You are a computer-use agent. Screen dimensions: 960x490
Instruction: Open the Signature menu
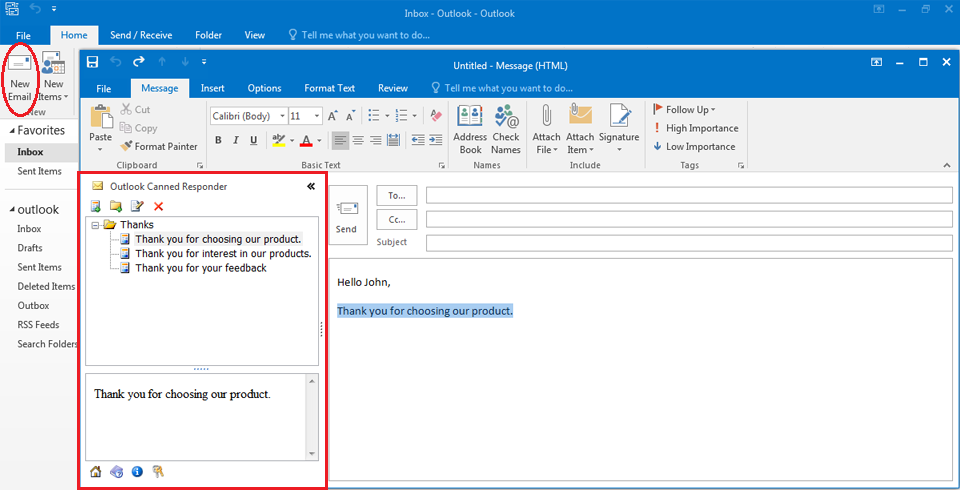click(x=619, y=129)
